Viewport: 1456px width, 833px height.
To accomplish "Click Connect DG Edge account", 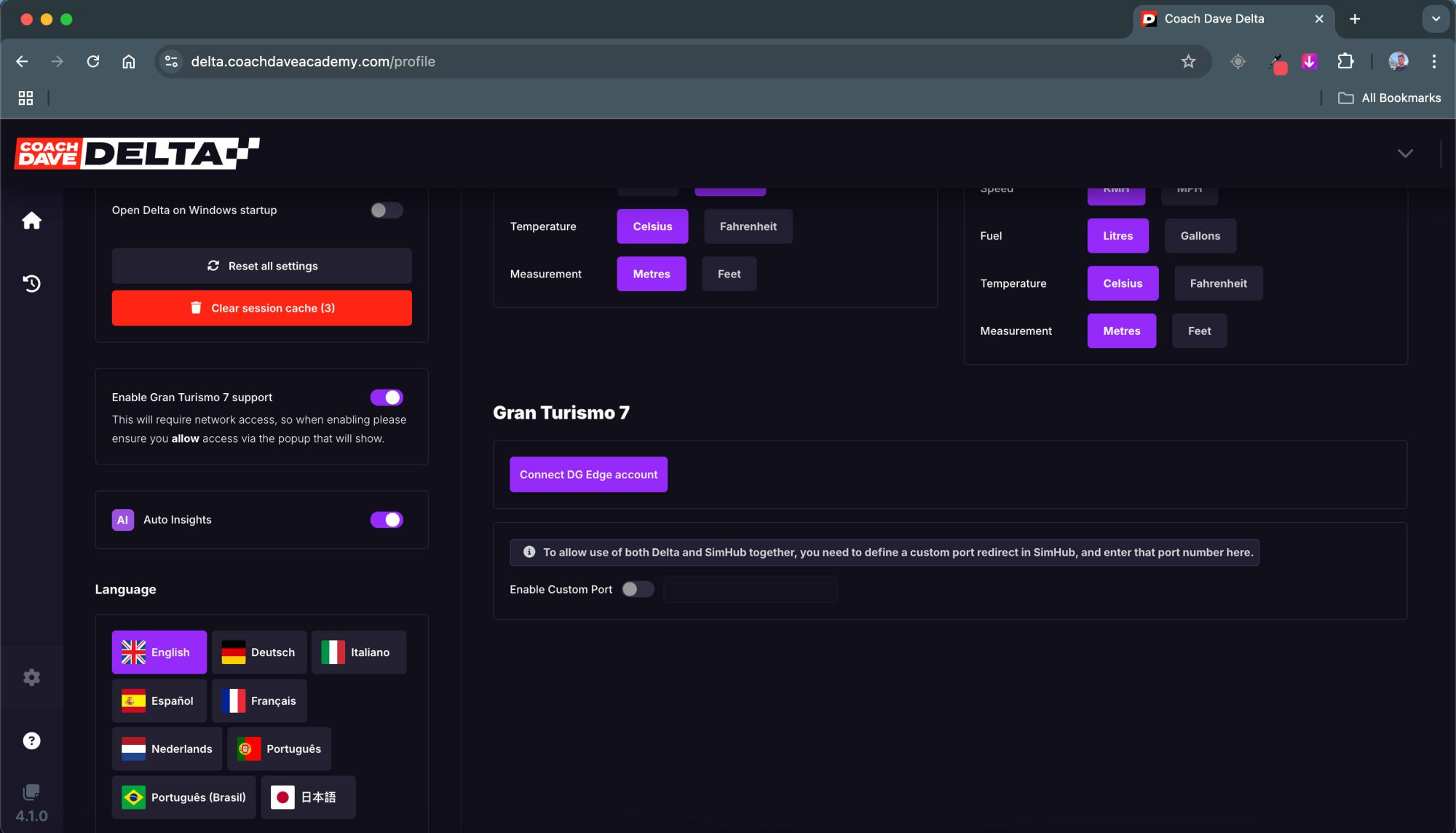I will pos(588,474).
